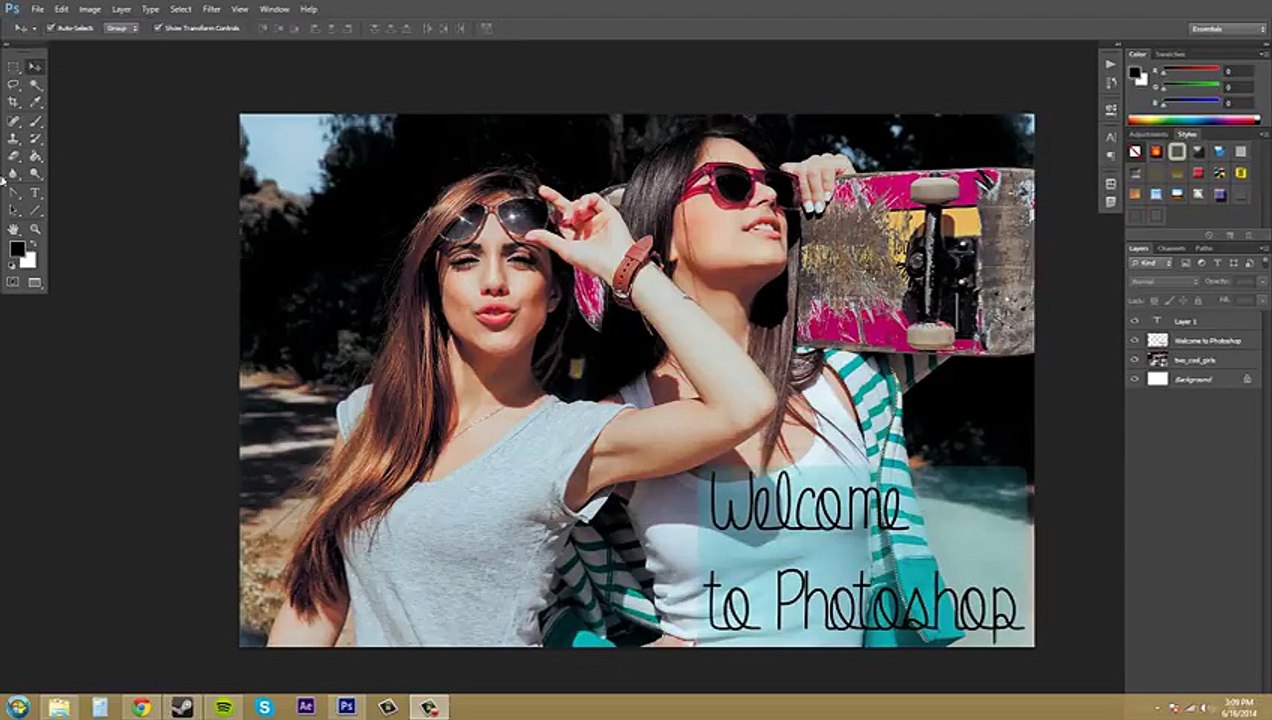Open the Opacity value dropdown
This screenshot has width=1272, height=720.
(1262, 282)
